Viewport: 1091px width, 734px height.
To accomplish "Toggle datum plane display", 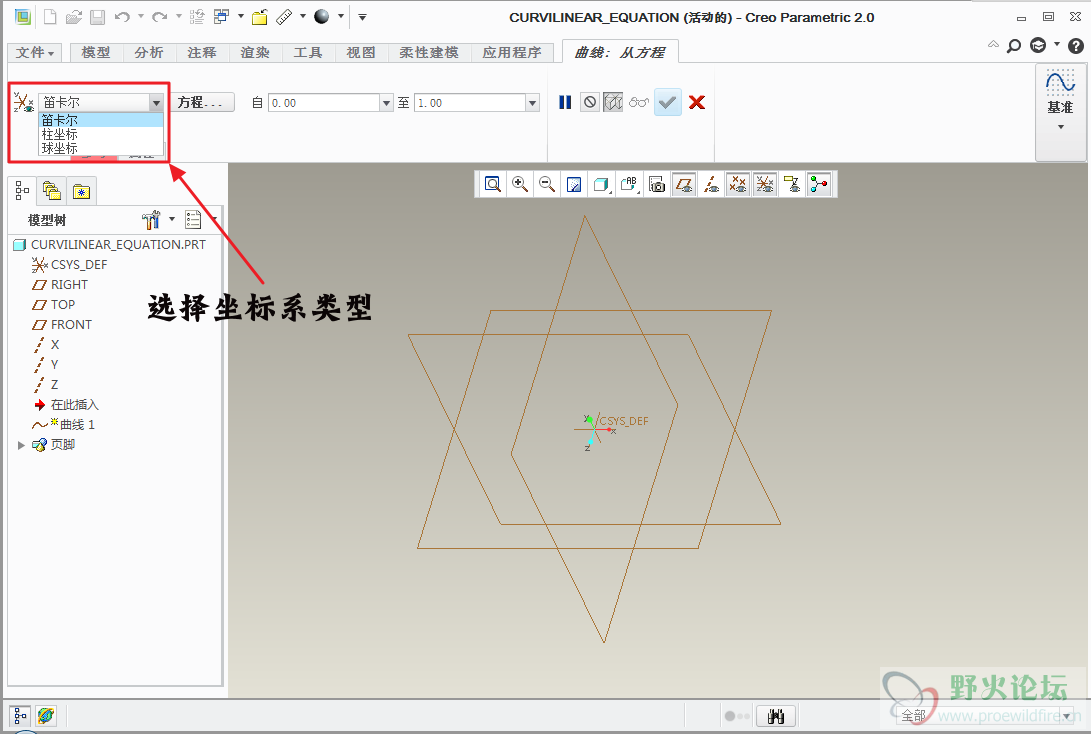I will click(x=683, y=184).
